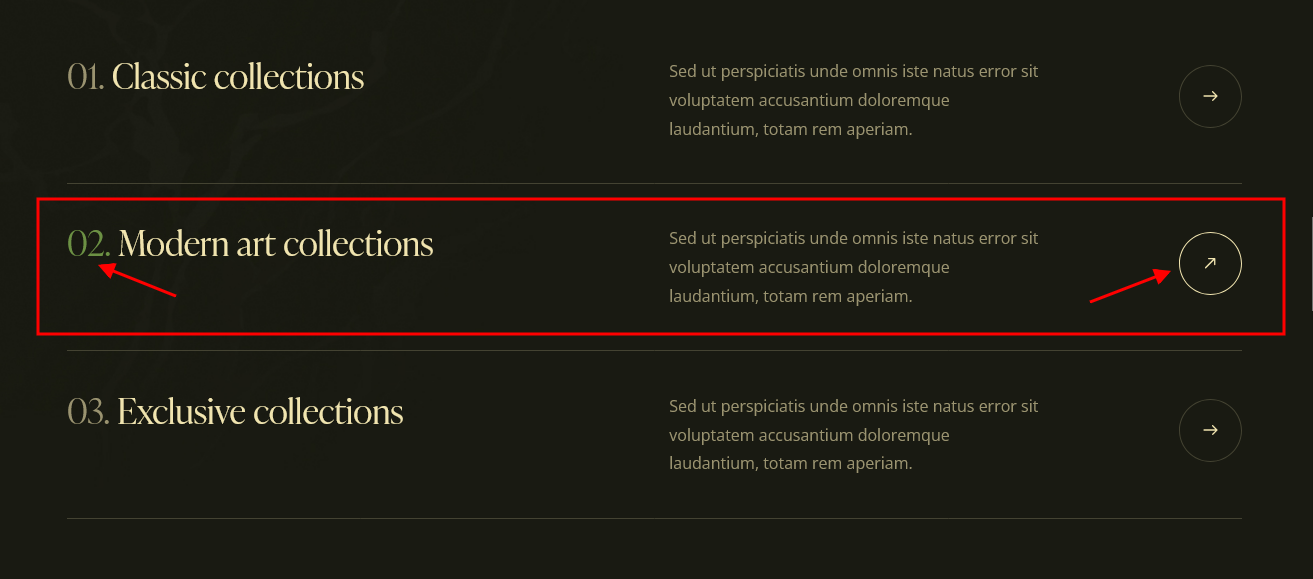The width and height of the screenshot is (1313, 579).
Task: Click the red annotation arrow pointing at 02.
Action: 137,280
